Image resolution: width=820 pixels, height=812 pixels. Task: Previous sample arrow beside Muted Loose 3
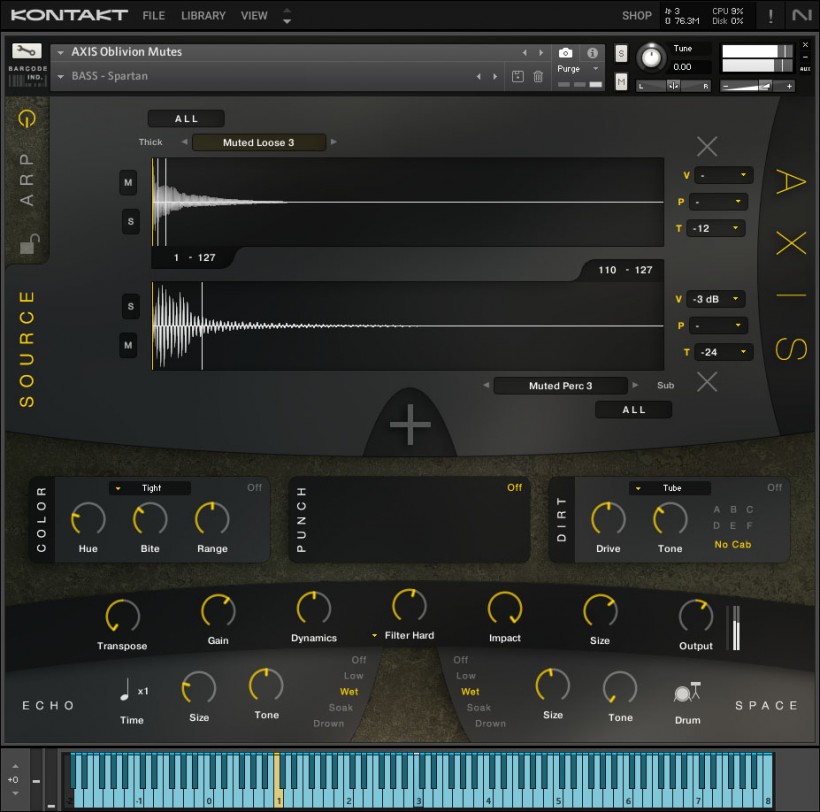[184, 142]
